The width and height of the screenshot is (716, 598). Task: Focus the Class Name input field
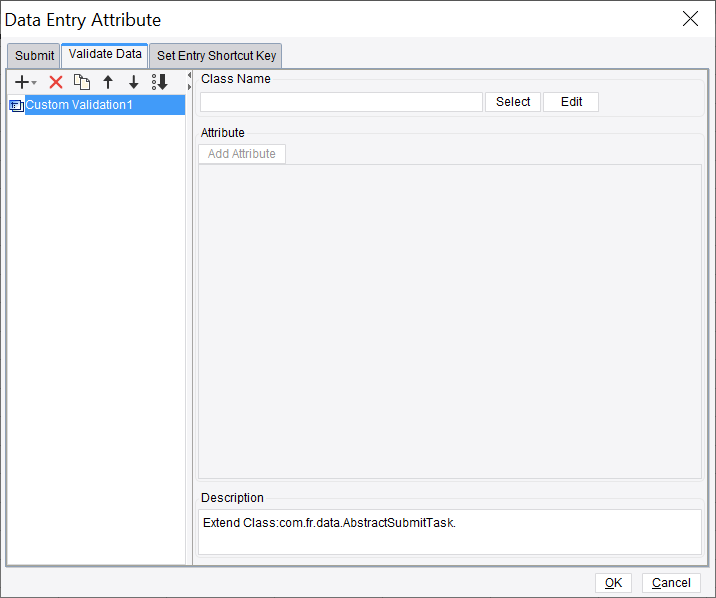(x=341, y=102)
